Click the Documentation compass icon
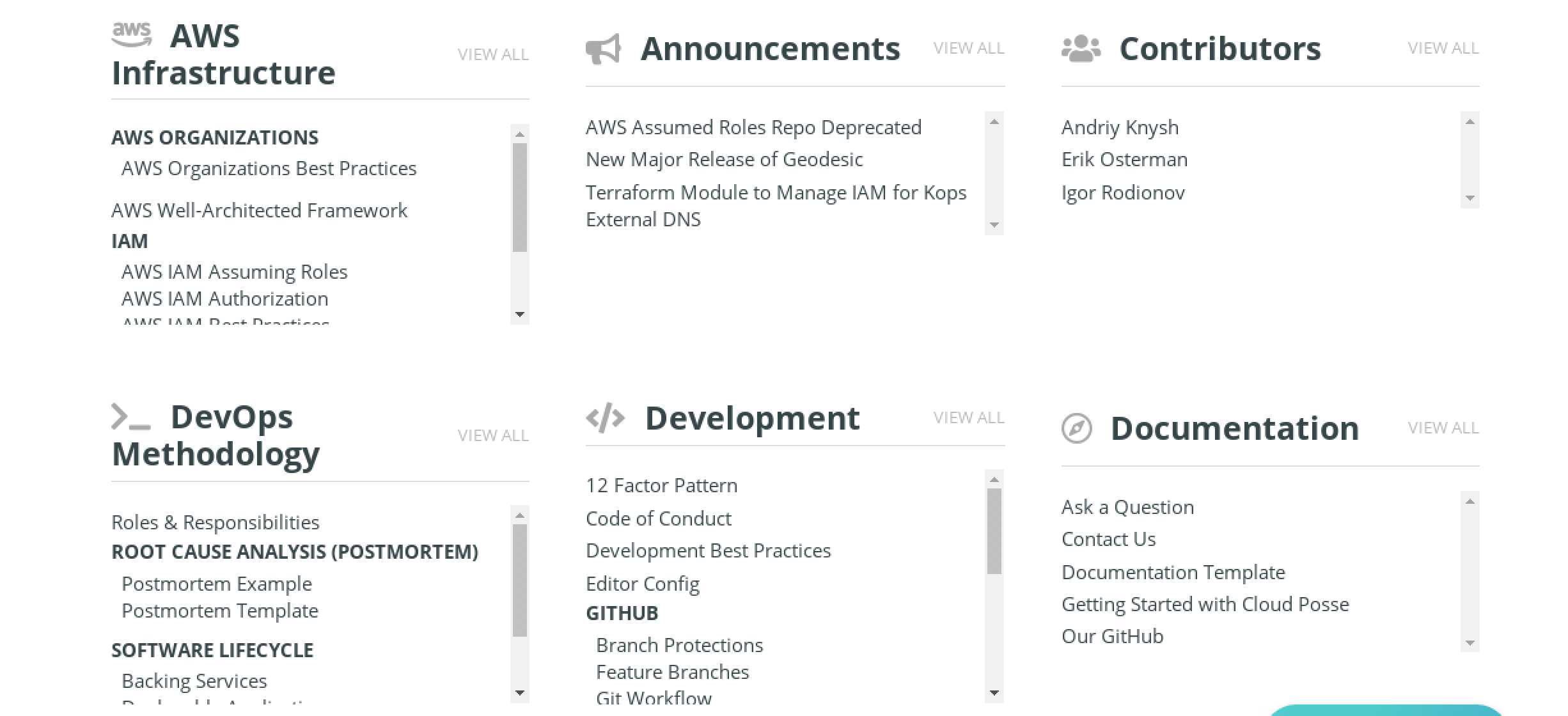Viewport: 1568px width, 716px height. [1076, 427]
